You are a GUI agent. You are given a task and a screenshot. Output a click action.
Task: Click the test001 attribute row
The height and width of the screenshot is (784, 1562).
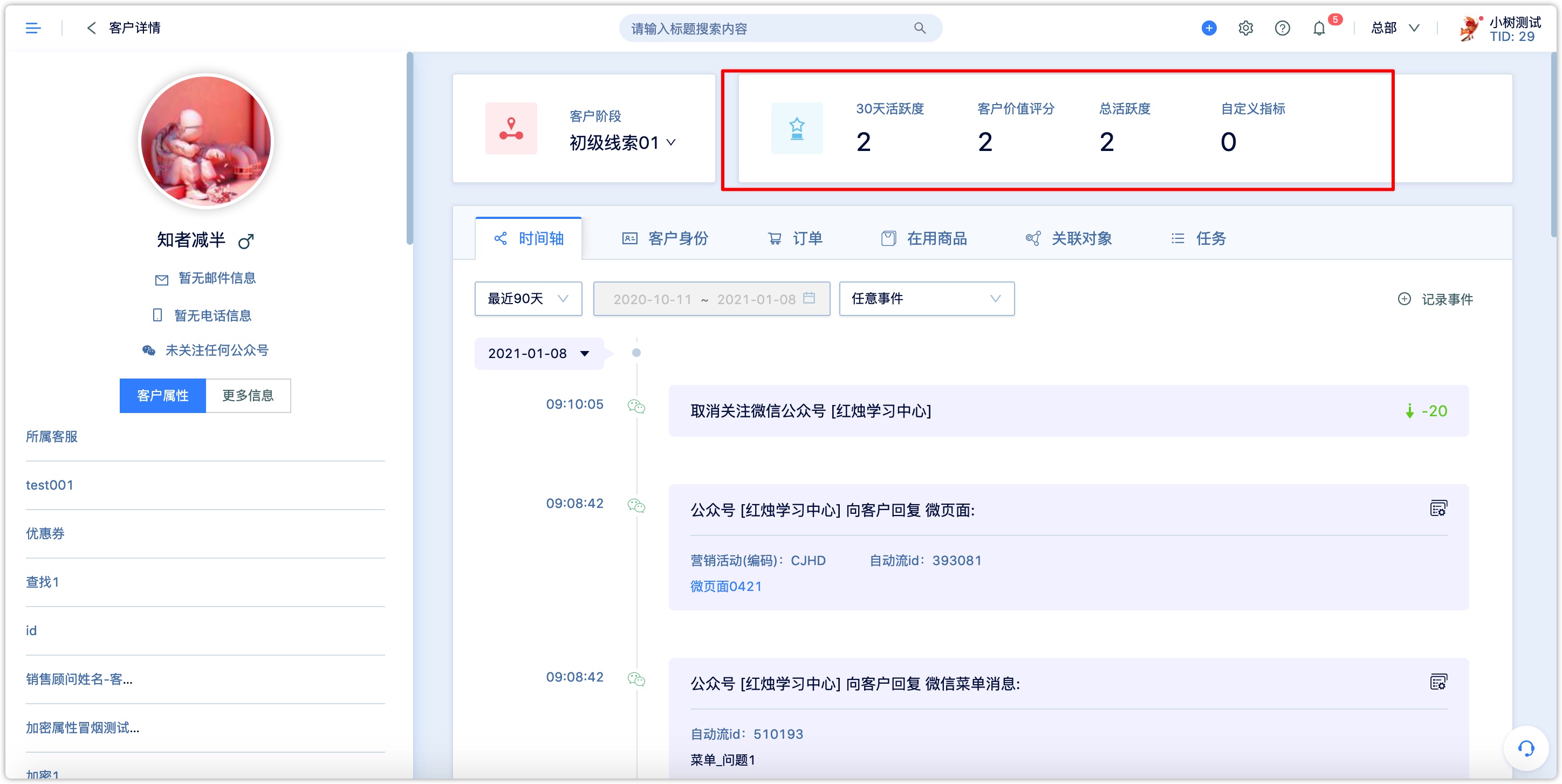pyautogui.click(x=205, y=485)
